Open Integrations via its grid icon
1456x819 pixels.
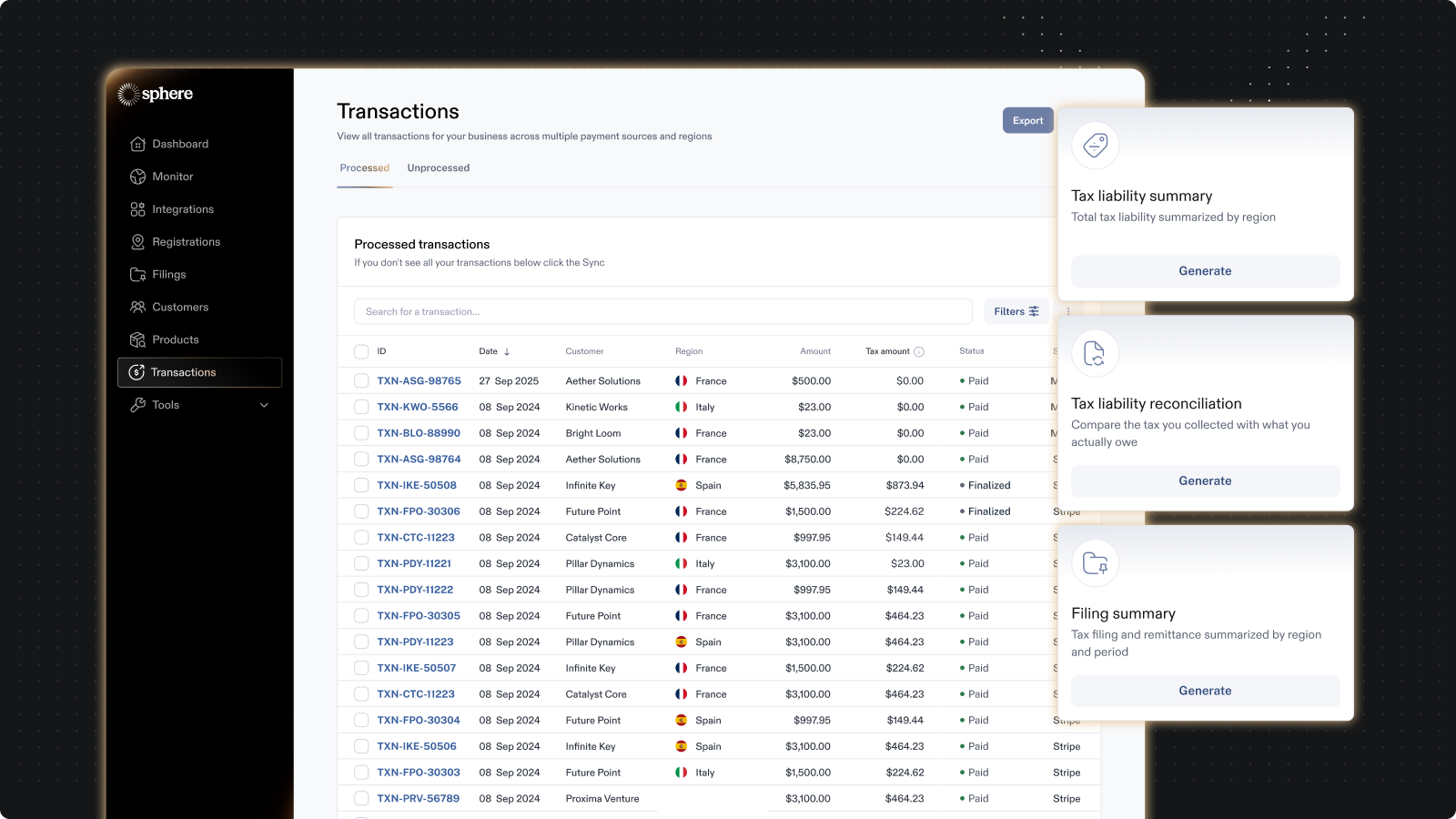click(137, 209)
